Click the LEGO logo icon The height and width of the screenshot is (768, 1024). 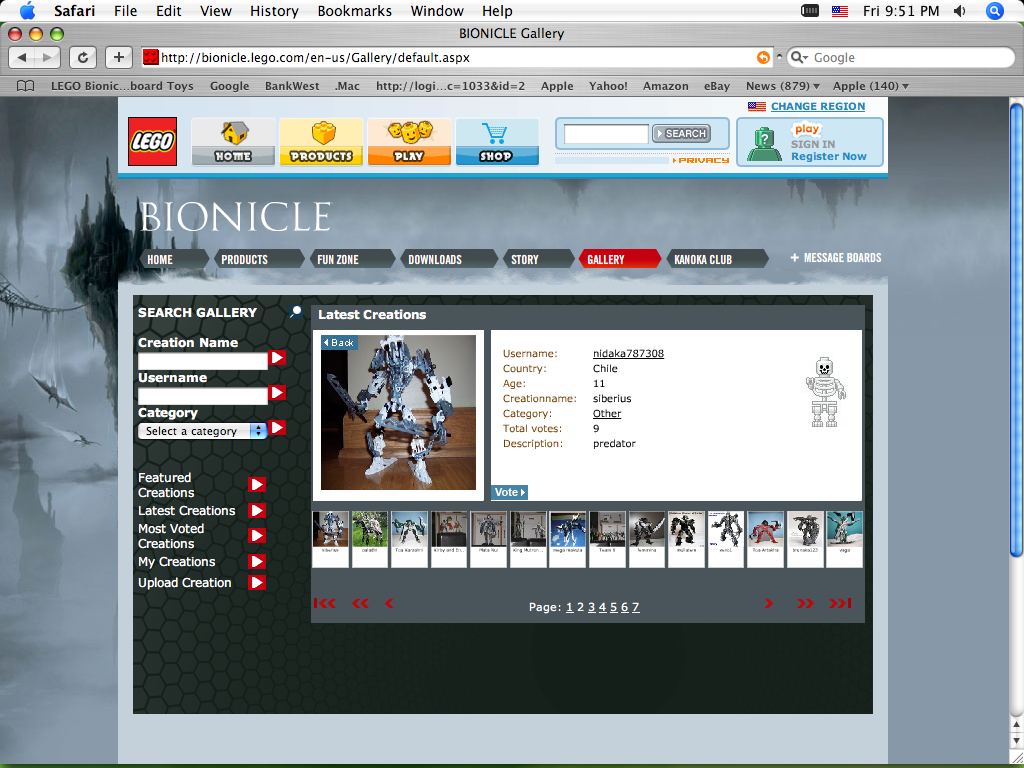tap(152, 142)
